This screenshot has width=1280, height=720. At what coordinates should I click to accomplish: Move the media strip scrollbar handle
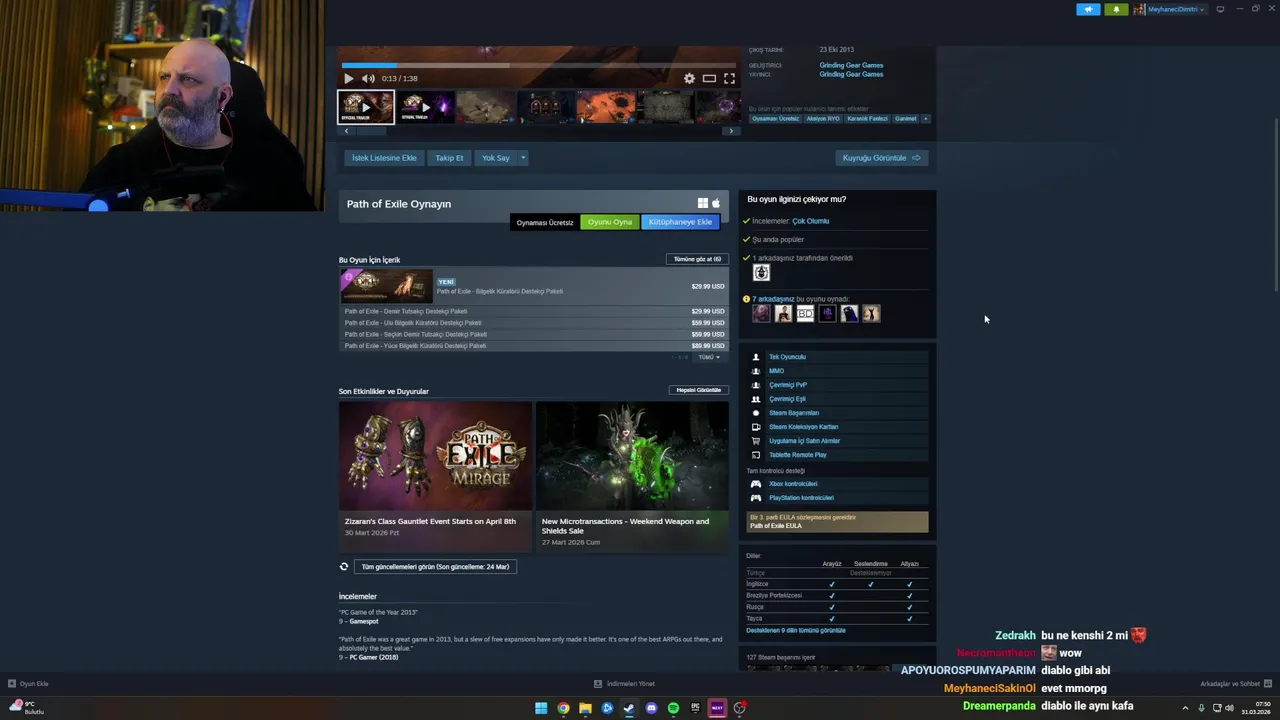pyautogui.click(x=371, y=131)
